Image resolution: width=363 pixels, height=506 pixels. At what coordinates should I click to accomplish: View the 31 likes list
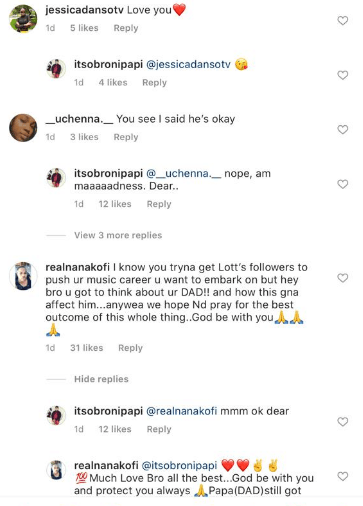click(86, 348)
